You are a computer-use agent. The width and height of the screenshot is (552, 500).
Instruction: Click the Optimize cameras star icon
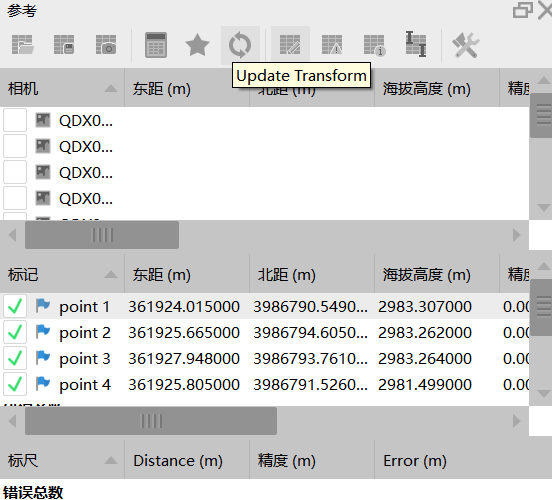(197, 45)
